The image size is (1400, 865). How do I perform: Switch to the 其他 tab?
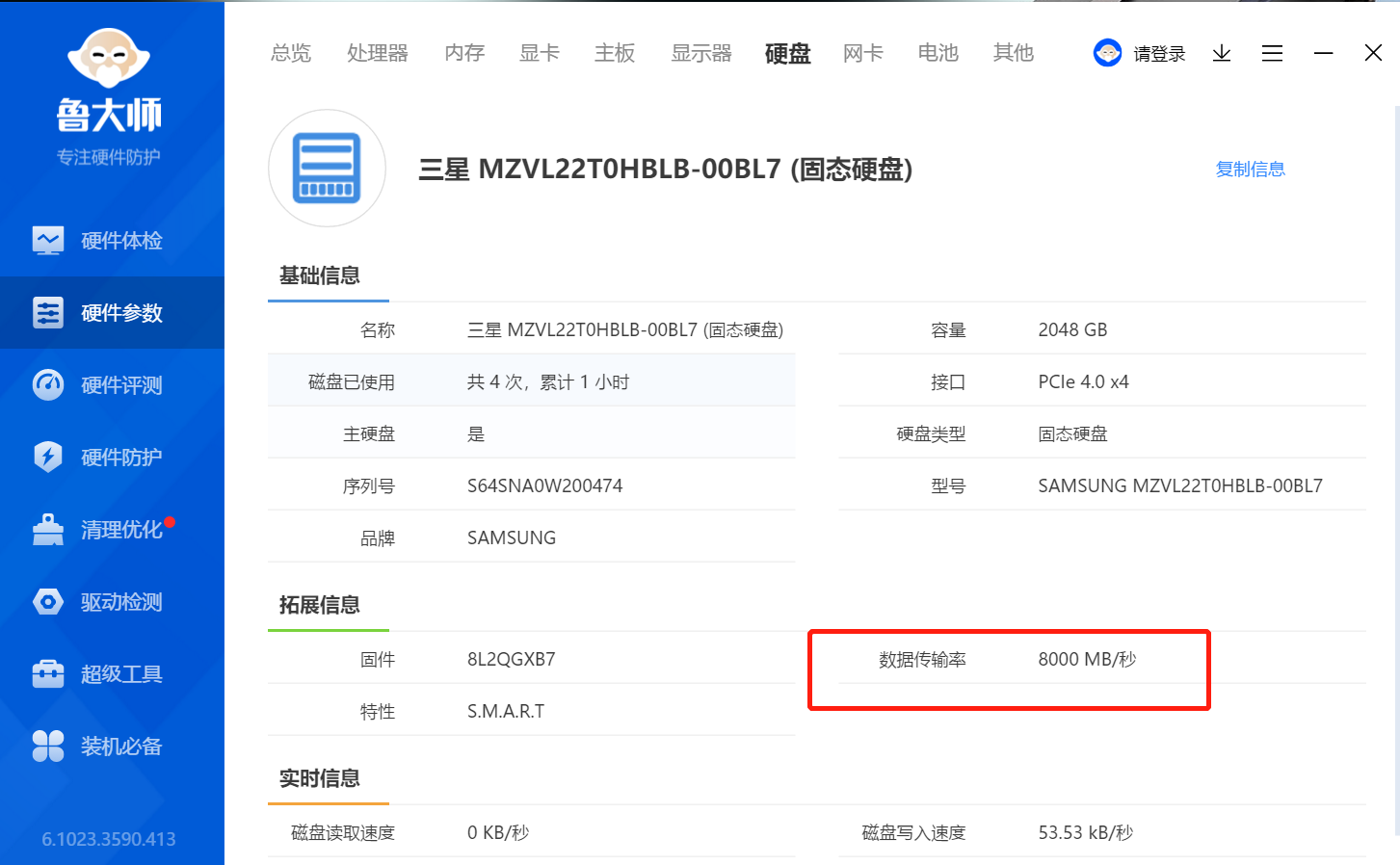[1014, 53]
